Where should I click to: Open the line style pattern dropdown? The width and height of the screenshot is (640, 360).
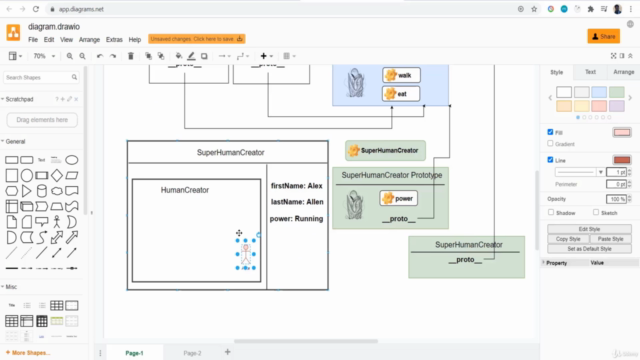click(580, 172)
